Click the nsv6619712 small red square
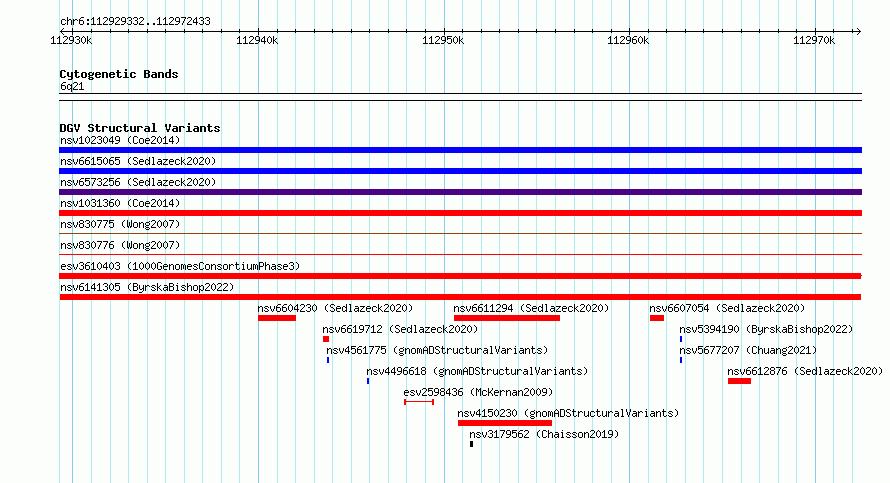 [326, 339]
